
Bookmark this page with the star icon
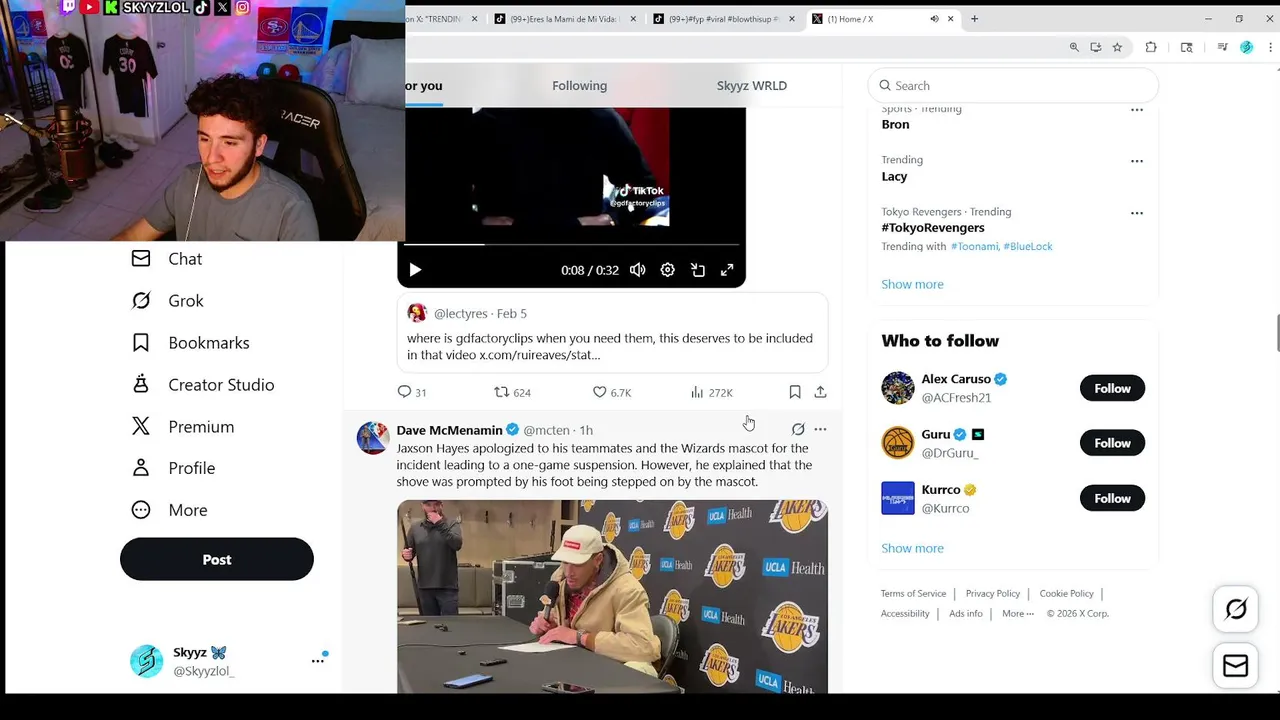(1117, 47)
